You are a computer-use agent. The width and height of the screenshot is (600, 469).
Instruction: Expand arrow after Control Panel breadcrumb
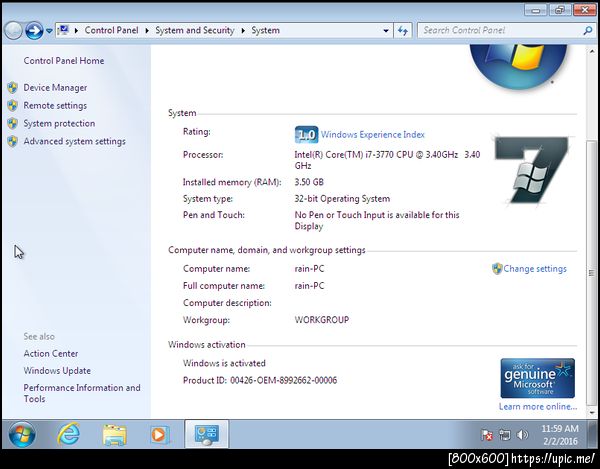147,30
